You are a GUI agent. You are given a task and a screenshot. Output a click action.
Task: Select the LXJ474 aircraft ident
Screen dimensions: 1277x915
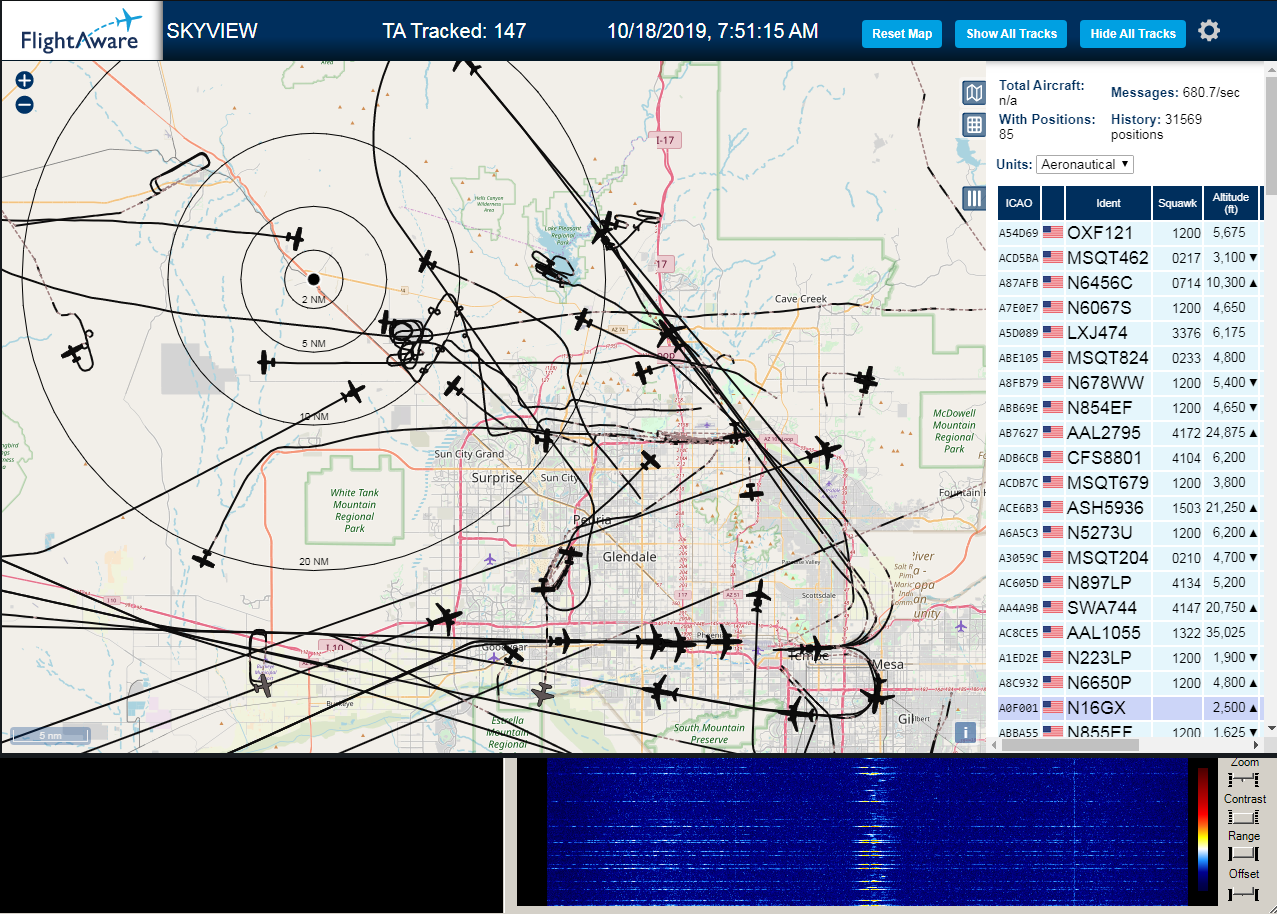click(1097, 332)
